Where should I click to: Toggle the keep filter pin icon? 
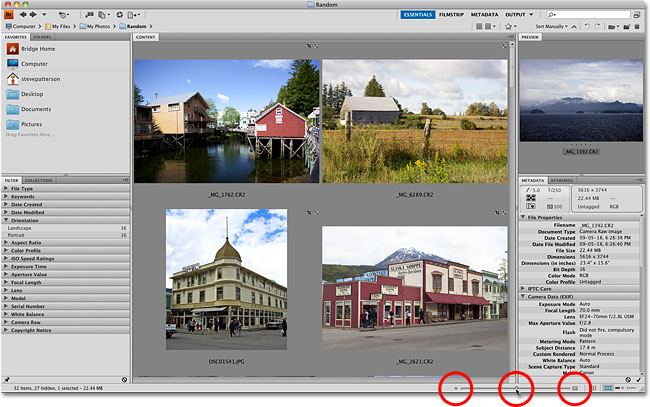click(7, 380)
